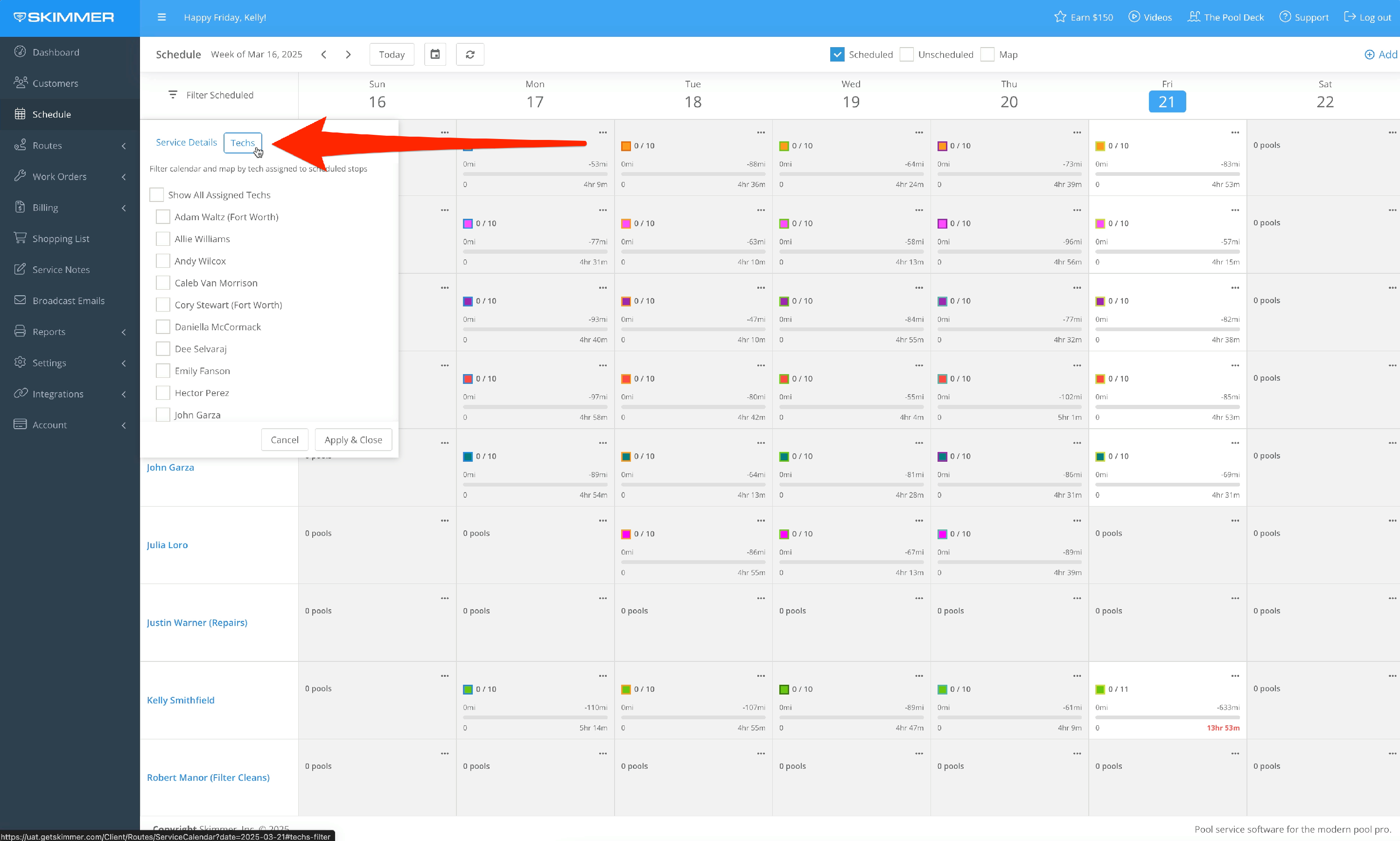Viewport: 1400px width, 841px height.
Task: Click the refresh schedule icon
Action: tap(470, 55)
